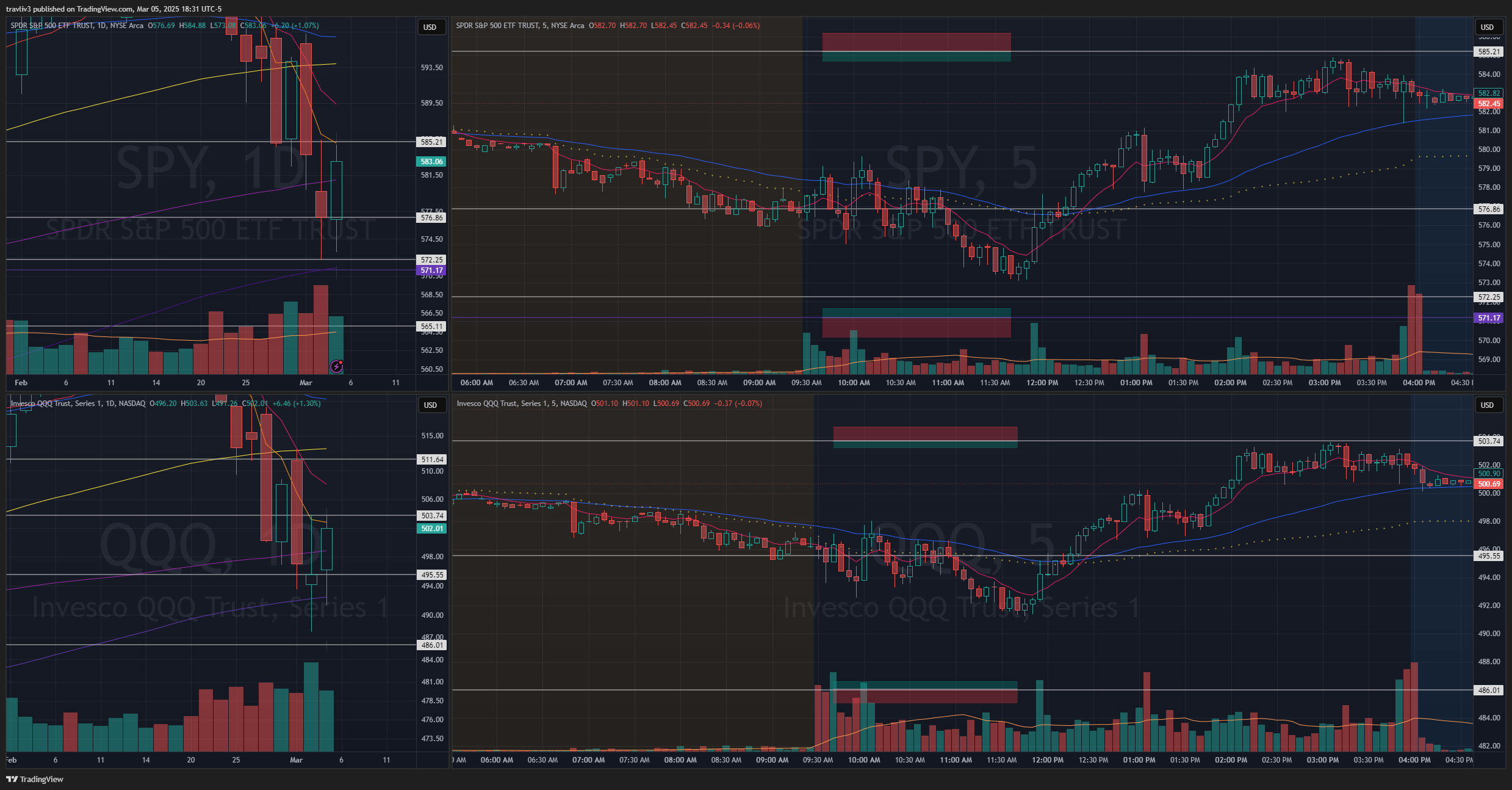Click the green 583.06 last price label
Screen dimensions: 1512x790
click(431, 162)
